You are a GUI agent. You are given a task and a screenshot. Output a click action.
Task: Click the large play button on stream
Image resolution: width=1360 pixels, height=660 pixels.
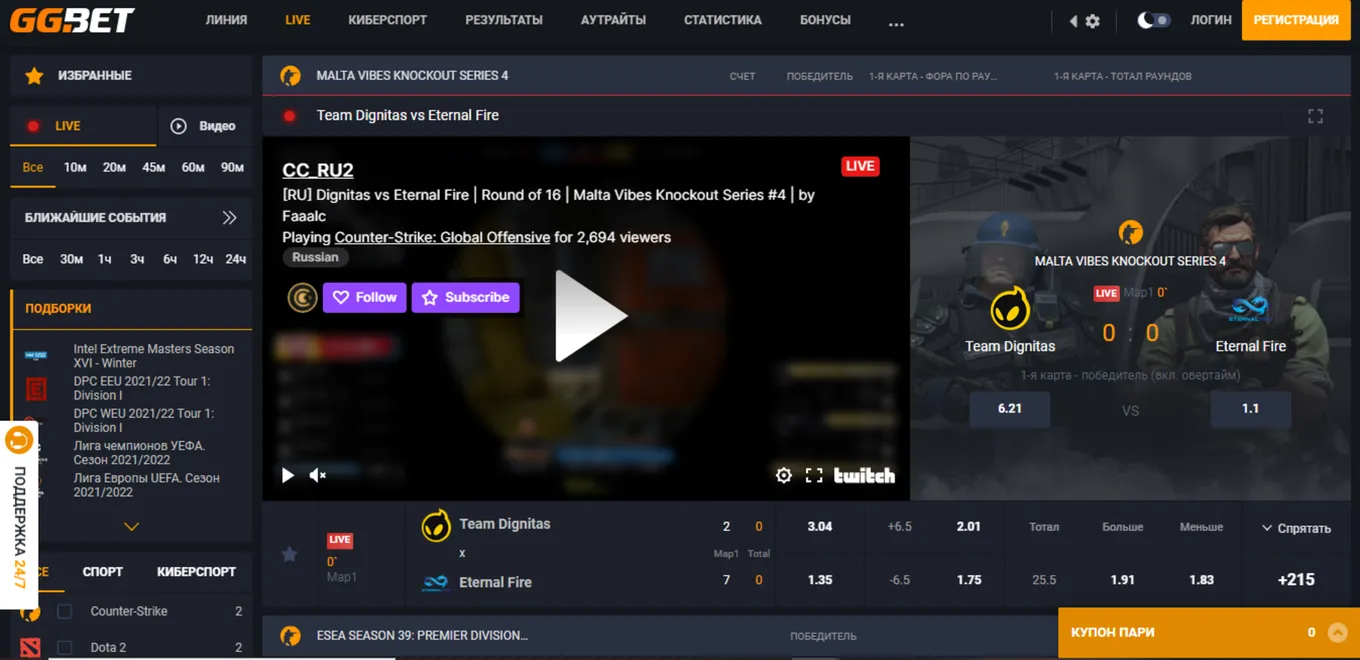tap(590, 316)
